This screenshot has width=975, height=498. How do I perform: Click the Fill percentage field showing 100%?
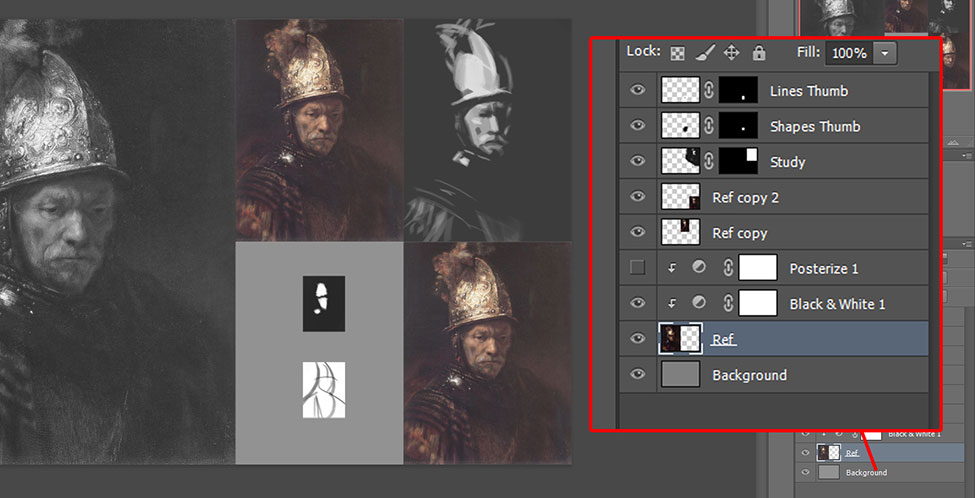click(x=849, y=53)
